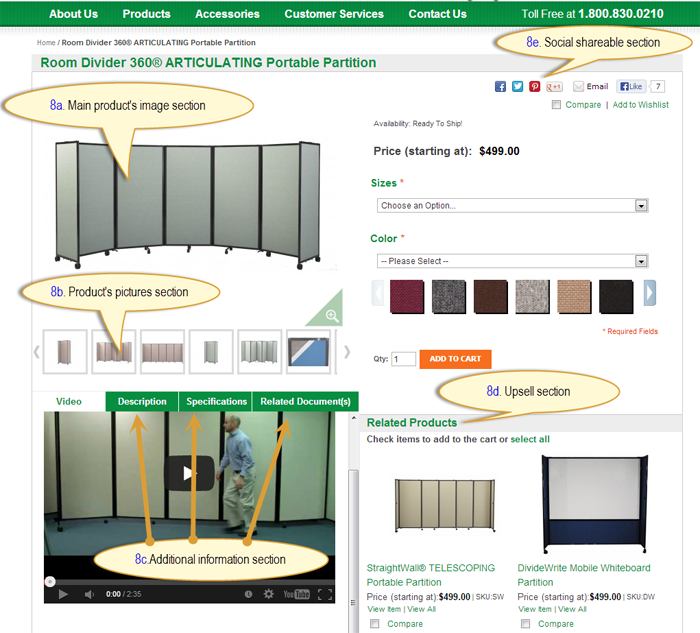Click the Qty input field
This screenshot has height=633, width=700.
tap(403, 359)
